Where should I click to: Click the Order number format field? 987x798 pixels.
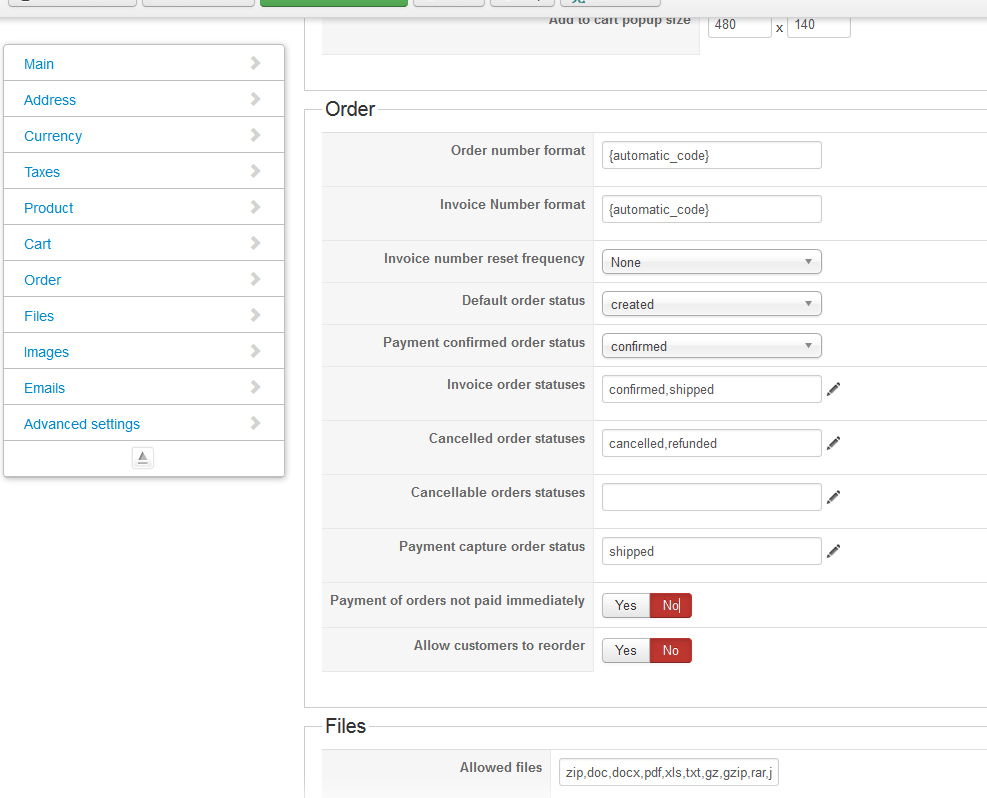(711, 155)
